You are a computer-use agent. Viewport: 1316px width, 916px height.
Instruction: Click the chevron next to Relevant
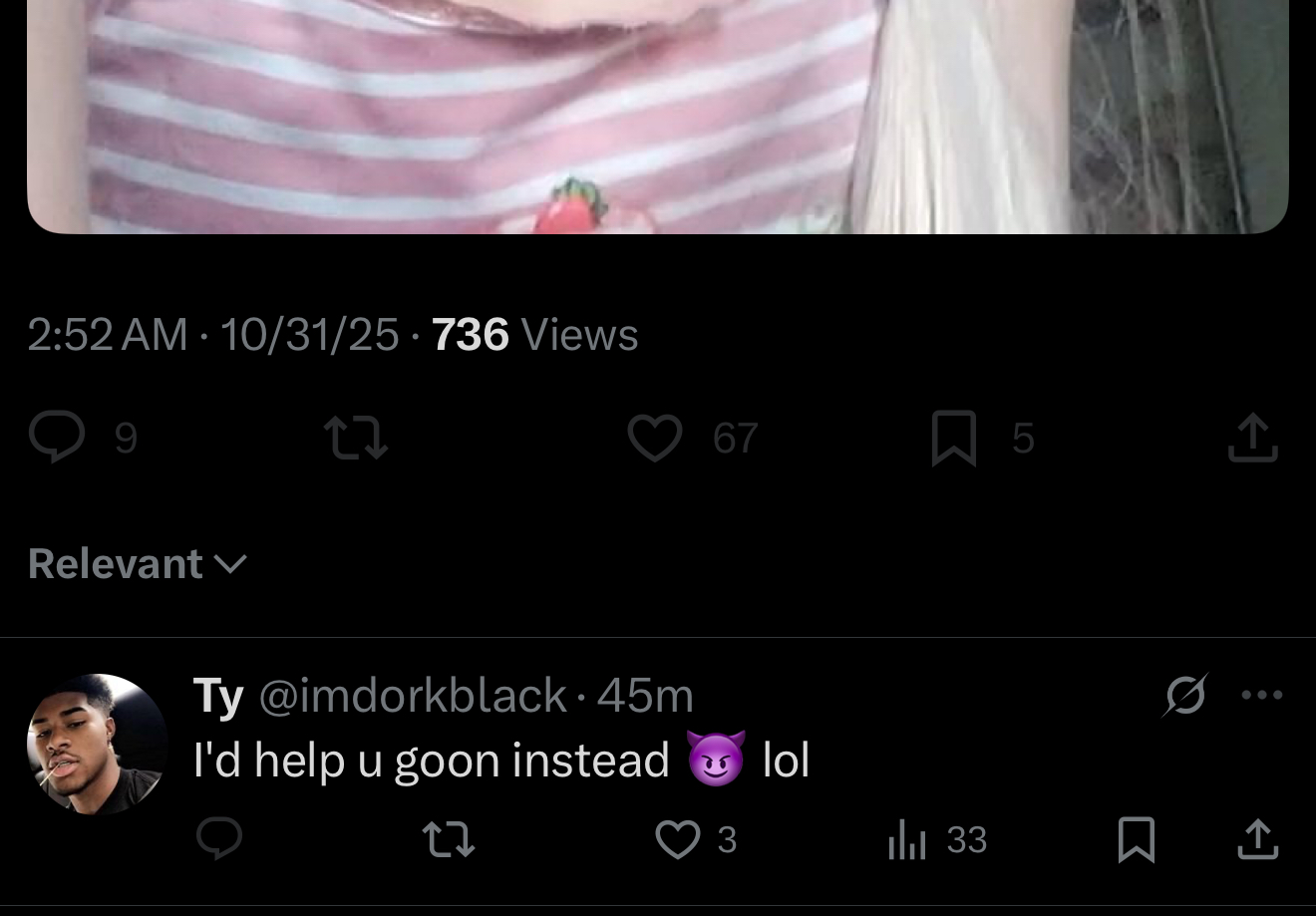click(x=230, y=565)
